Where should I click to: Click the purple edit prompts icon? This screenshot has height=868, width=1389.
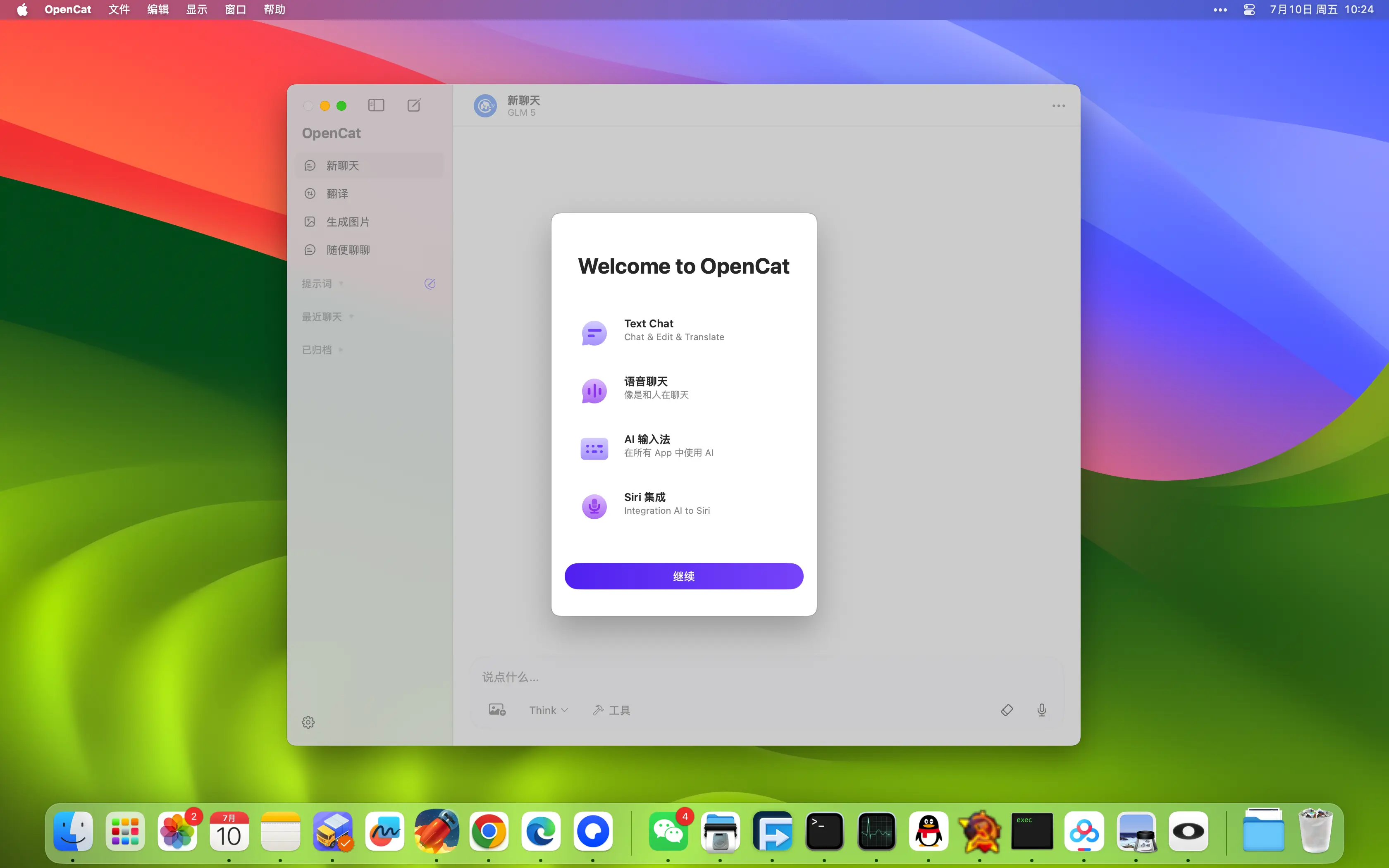430,284
